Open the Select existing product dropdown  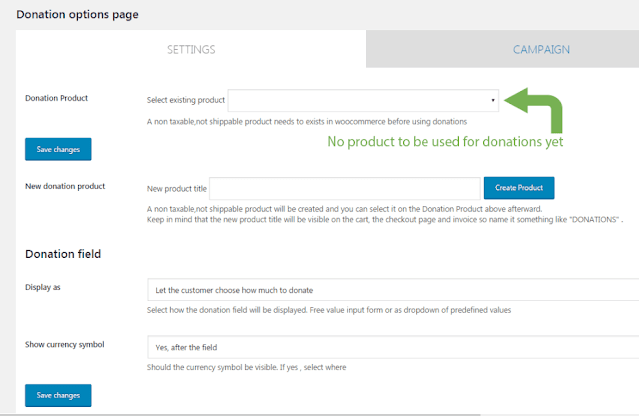pyautogui.click(x=364, y=100)
